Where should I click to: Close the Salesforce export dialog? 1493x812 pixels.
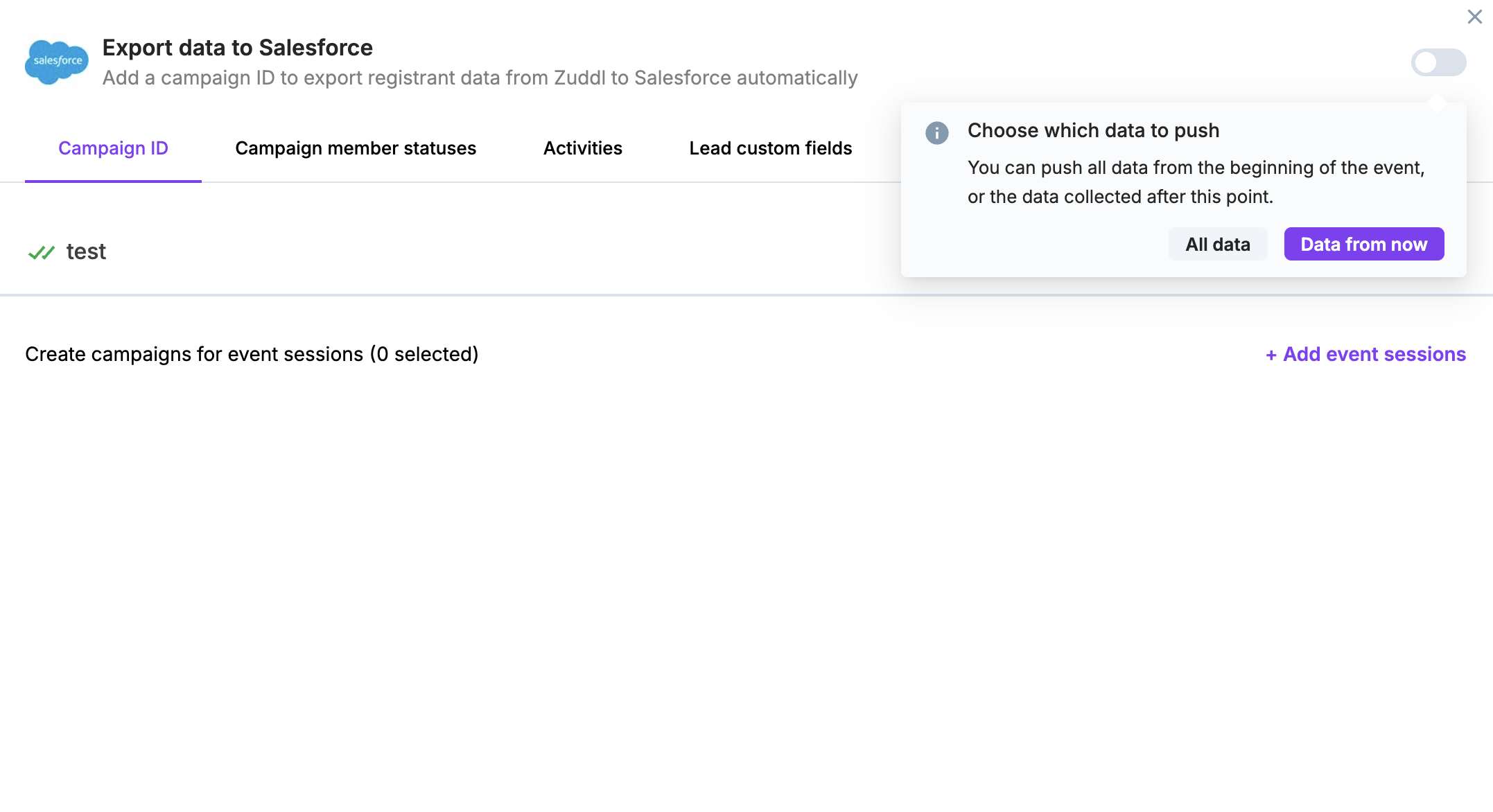click(1474, 17)
